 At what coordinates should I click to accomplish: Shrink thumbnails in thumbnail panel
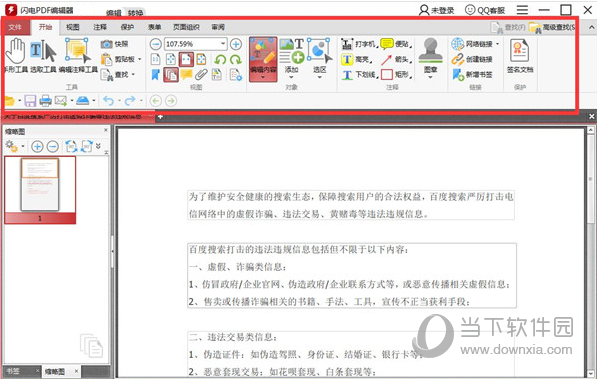click(53, 146)
